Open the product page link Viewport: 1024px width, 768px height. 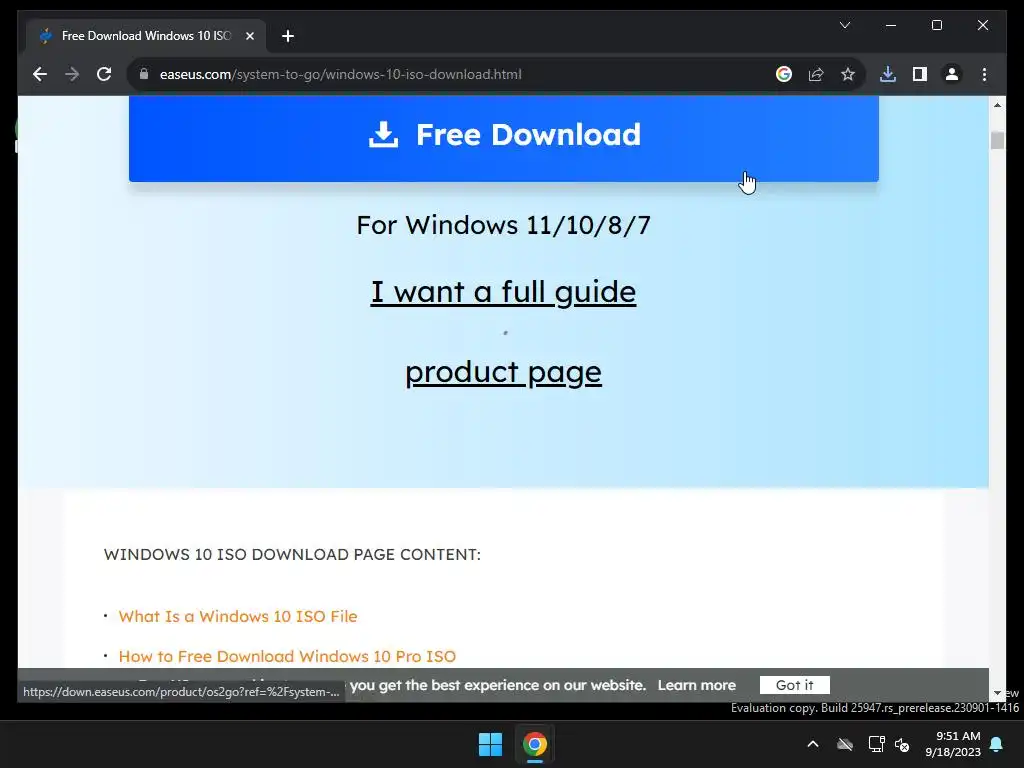click(x=504, y=372)
